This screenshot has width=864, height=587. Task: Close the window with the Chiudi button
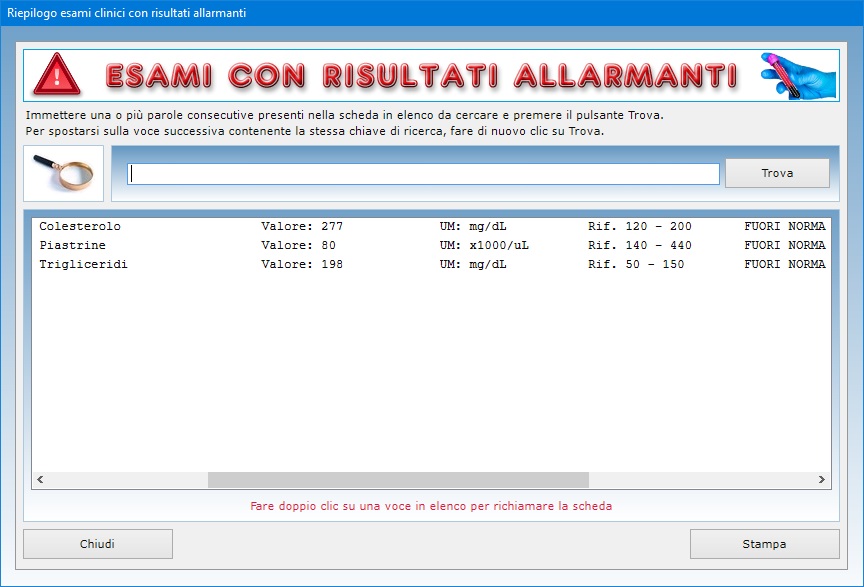[x=98, y=544]
